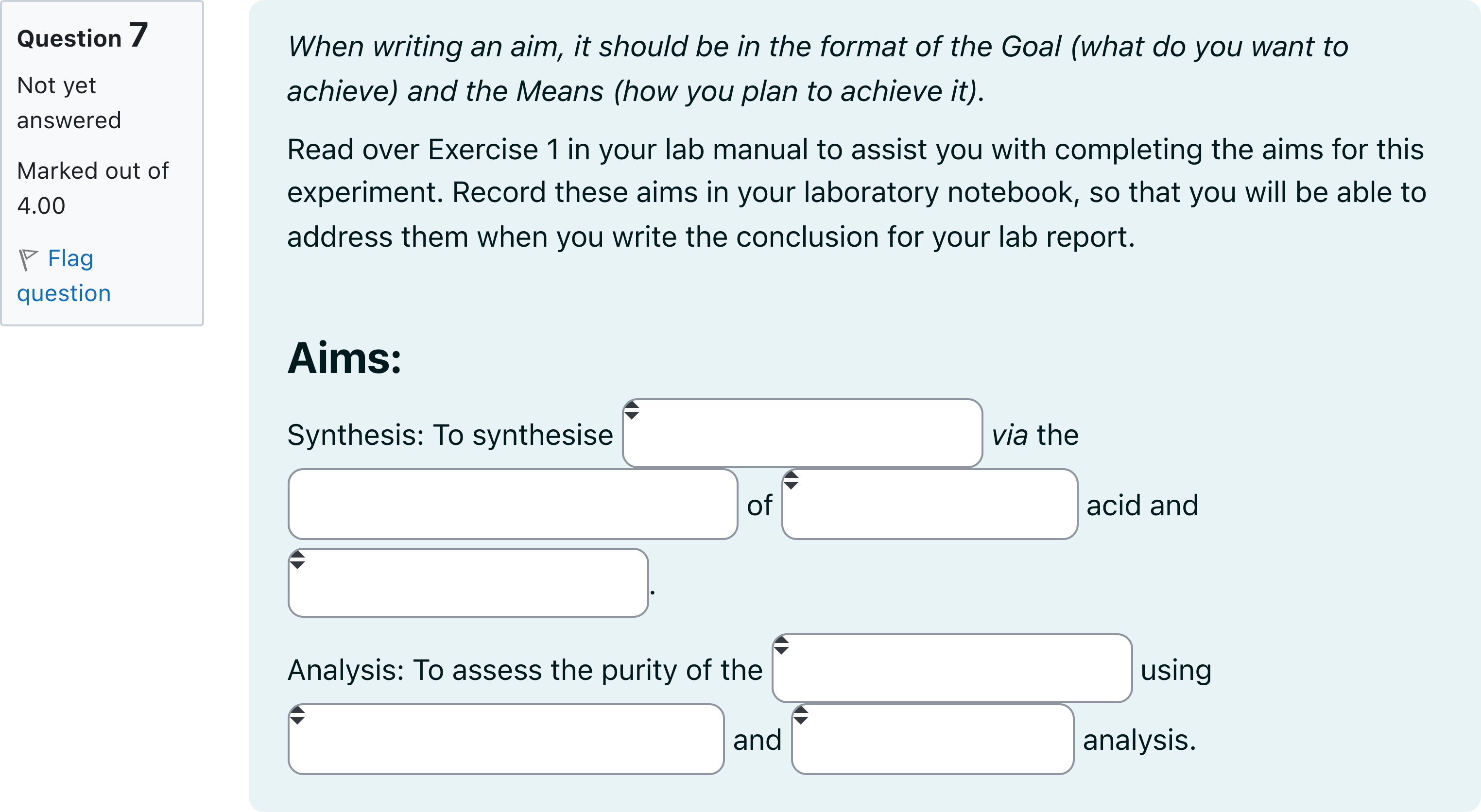Screen dimensions: 1481x812
Task: Click arrow icon on first dropdown after 'using'
Action: click(297, 715)
